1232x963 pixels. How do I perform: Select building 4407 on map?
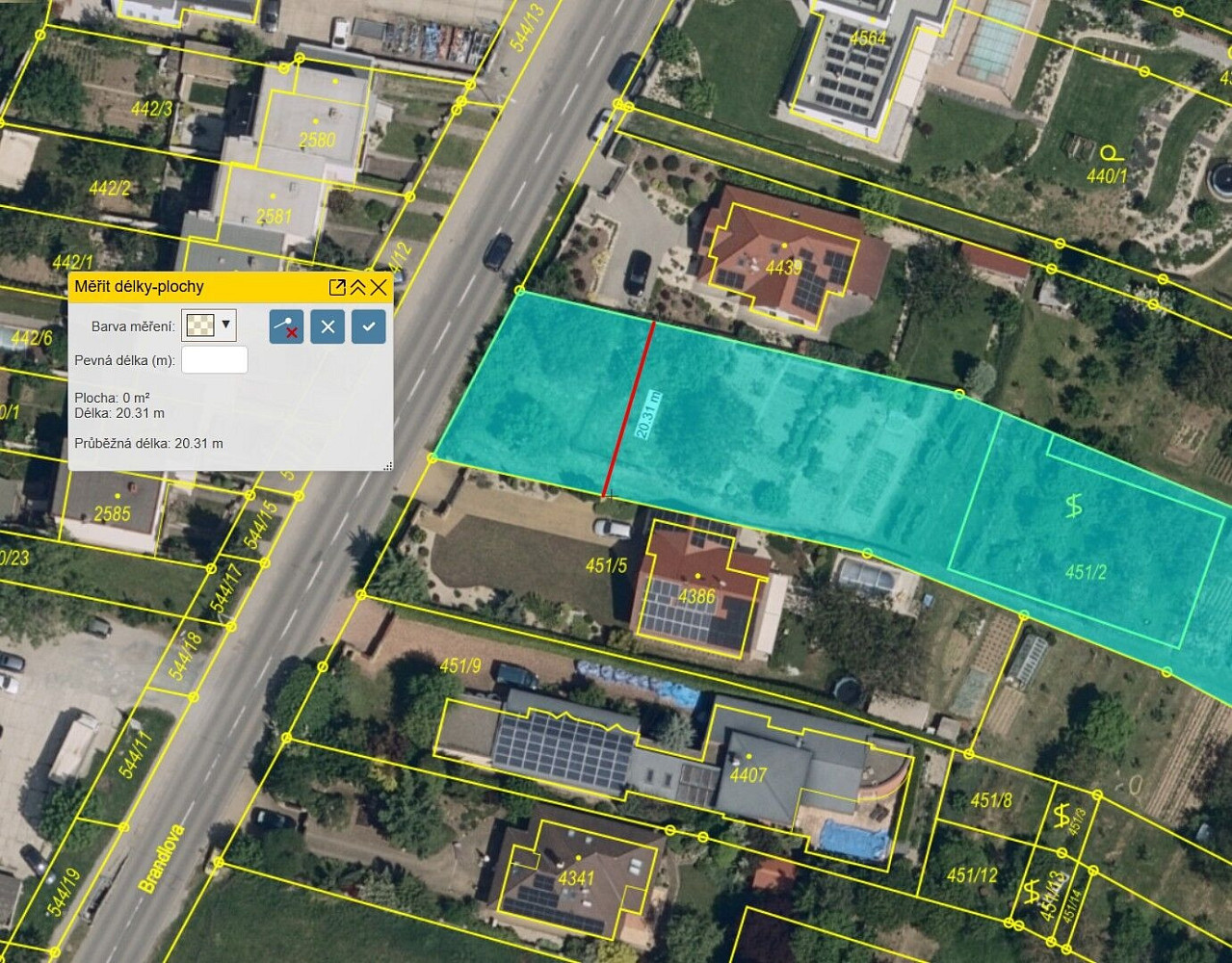[748, 774]
